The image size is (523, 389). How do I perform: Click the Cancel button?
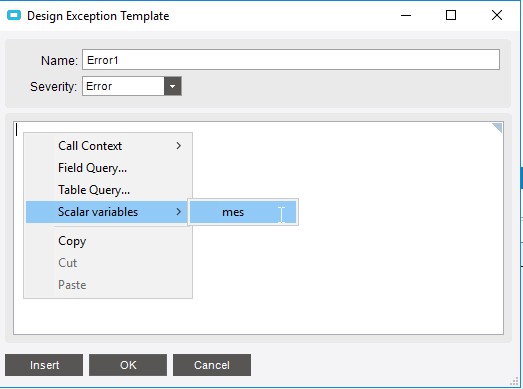point(212,365)
